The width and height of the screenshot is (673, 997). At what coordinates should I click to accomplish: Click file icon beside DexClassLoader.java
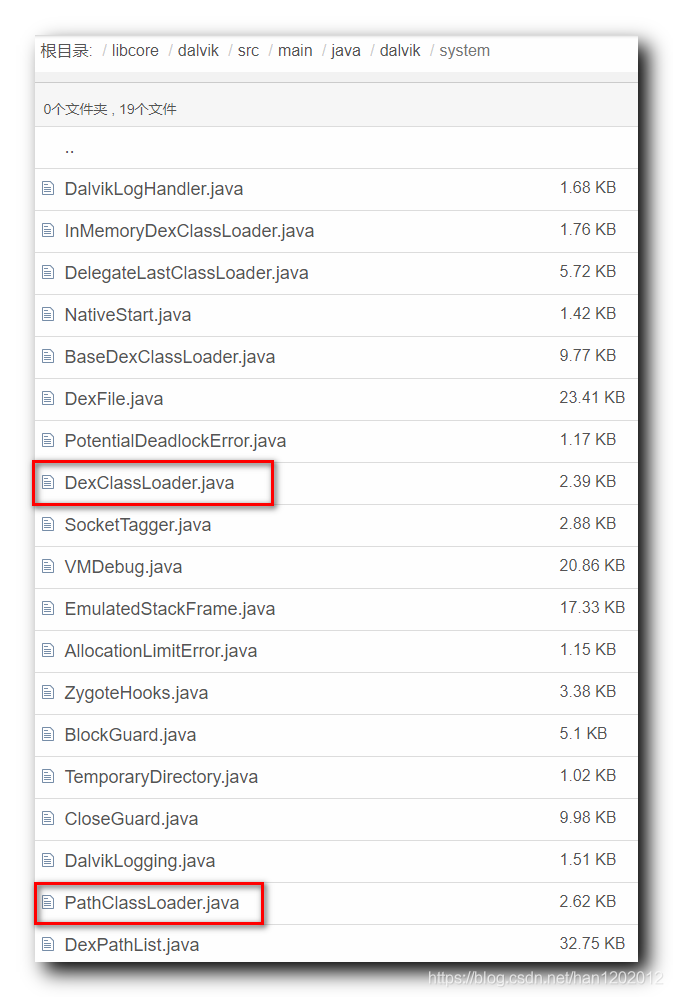tap(48, 482)
